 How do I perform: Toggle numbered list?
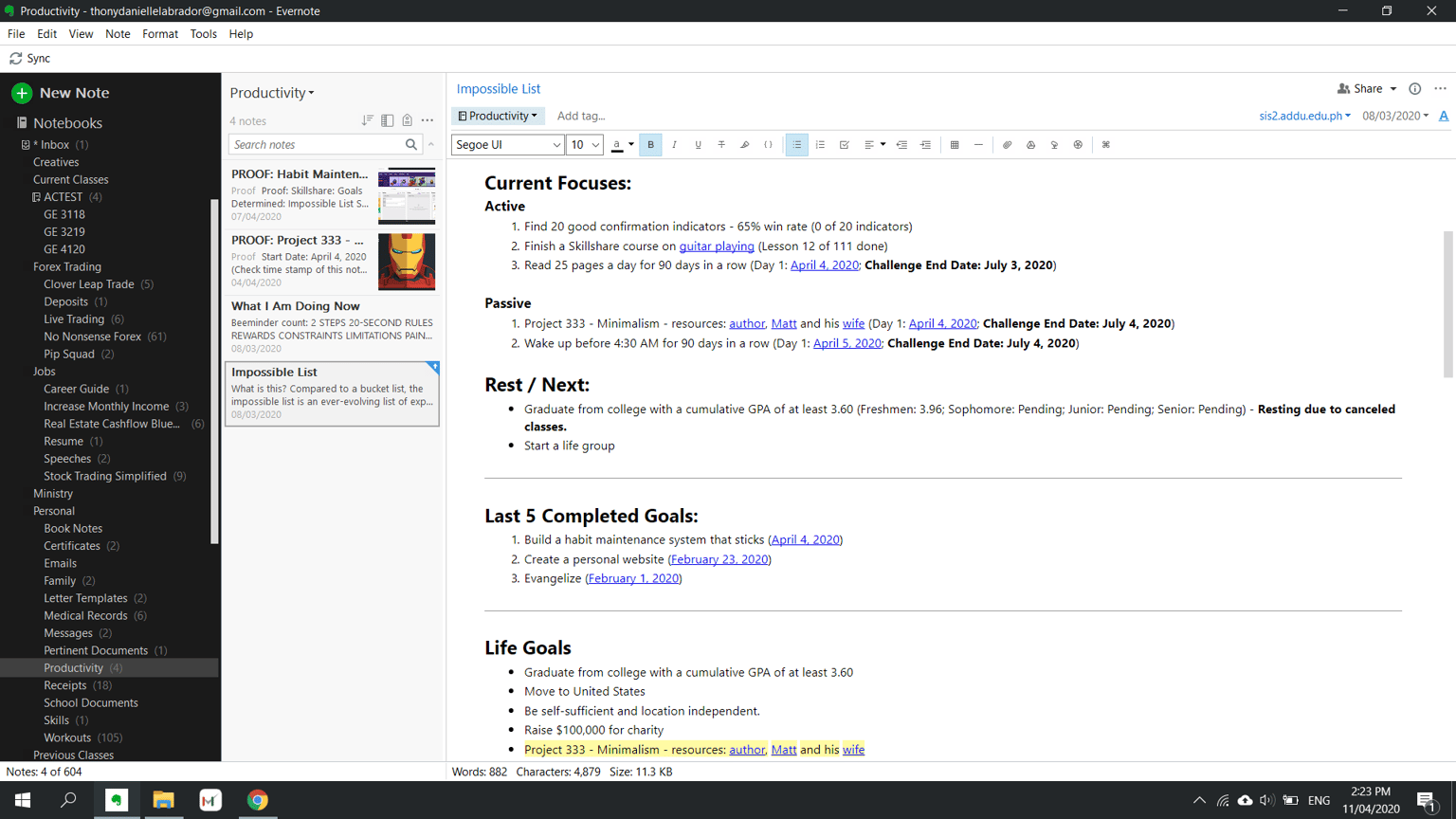coord(820,145)
